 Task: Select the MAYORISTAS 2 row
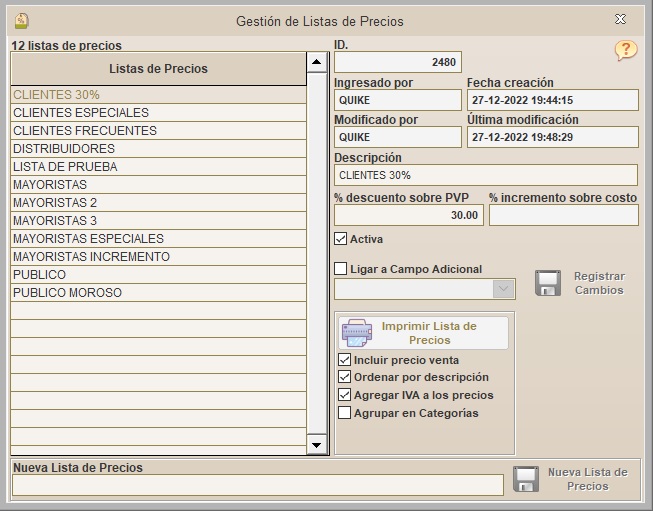pyautogui.click(x=158, y=203)
